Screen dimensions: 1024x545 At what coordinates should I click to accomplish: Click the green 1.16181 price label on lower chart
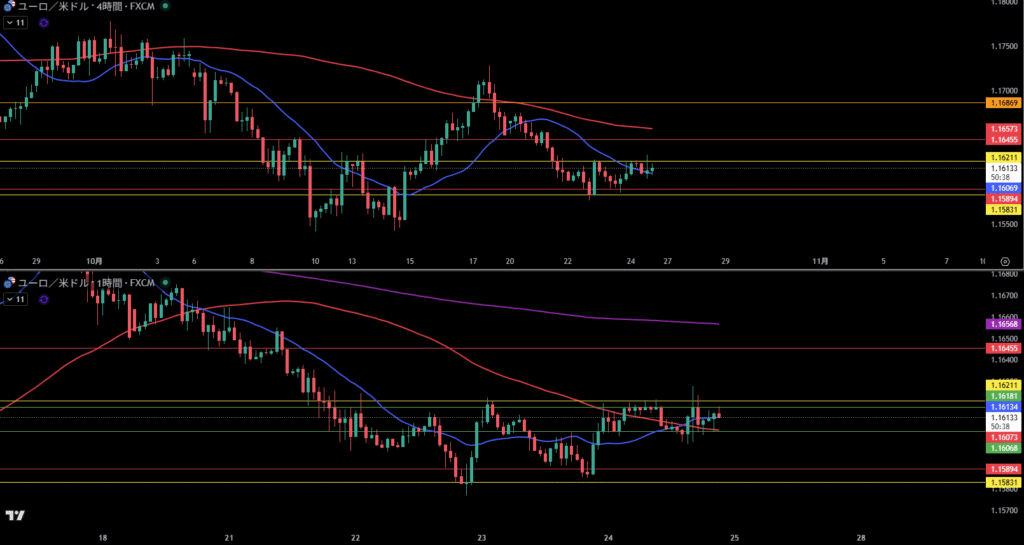[1003, 396]
